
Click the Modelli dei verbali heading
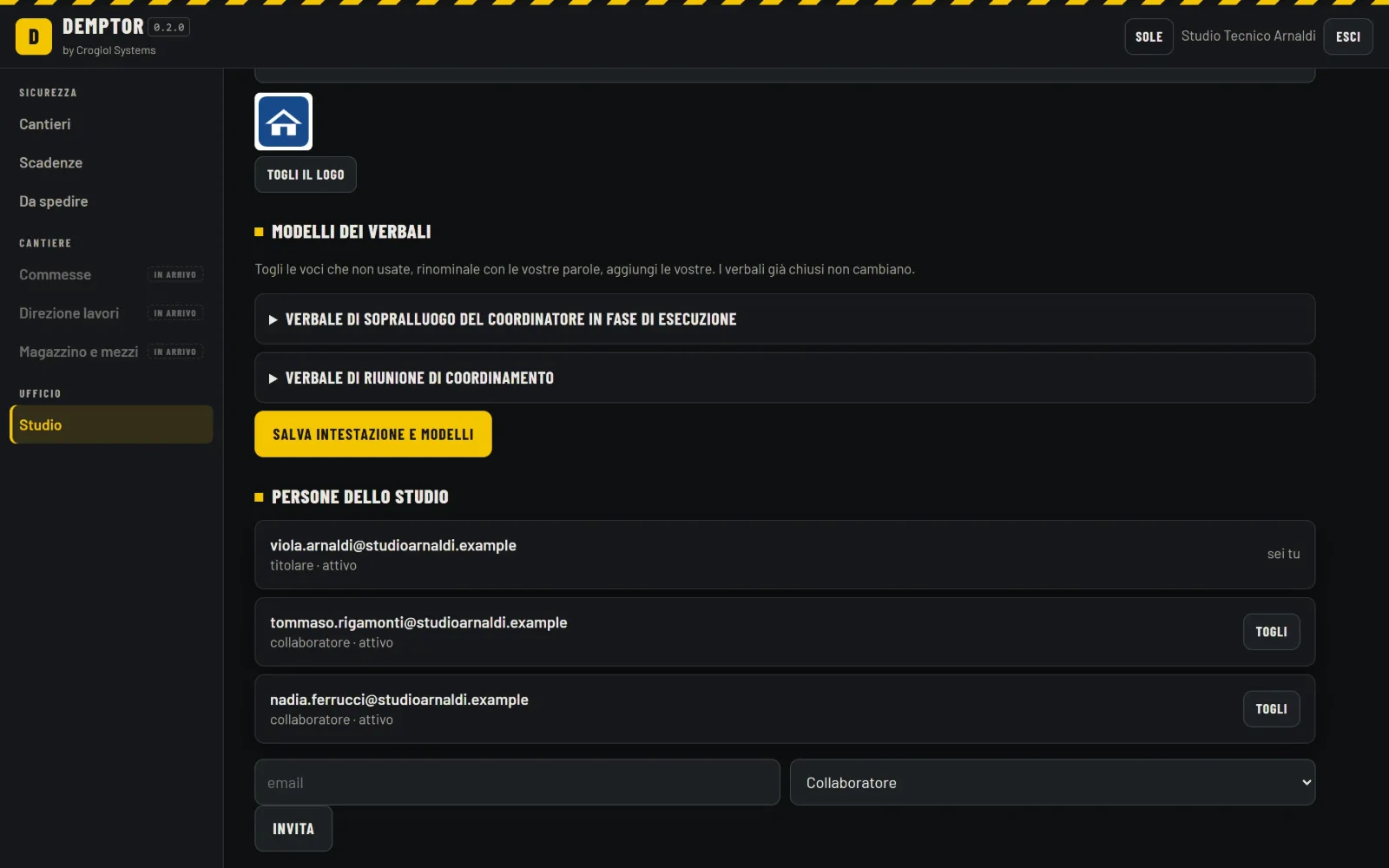[352, 232]
